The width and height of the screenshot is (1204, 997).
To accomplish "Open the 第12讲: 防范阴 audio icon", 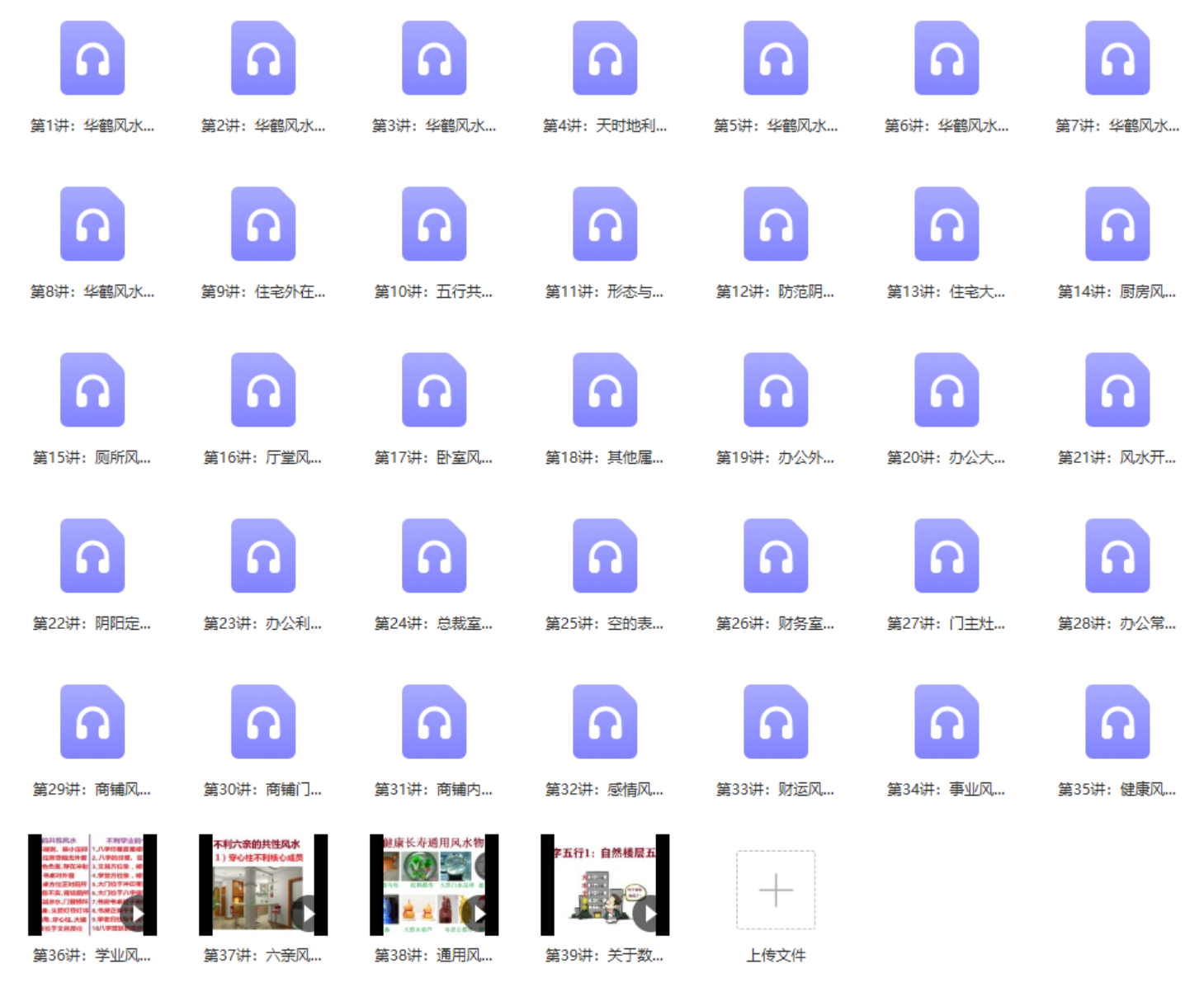I will pos(776,224).
